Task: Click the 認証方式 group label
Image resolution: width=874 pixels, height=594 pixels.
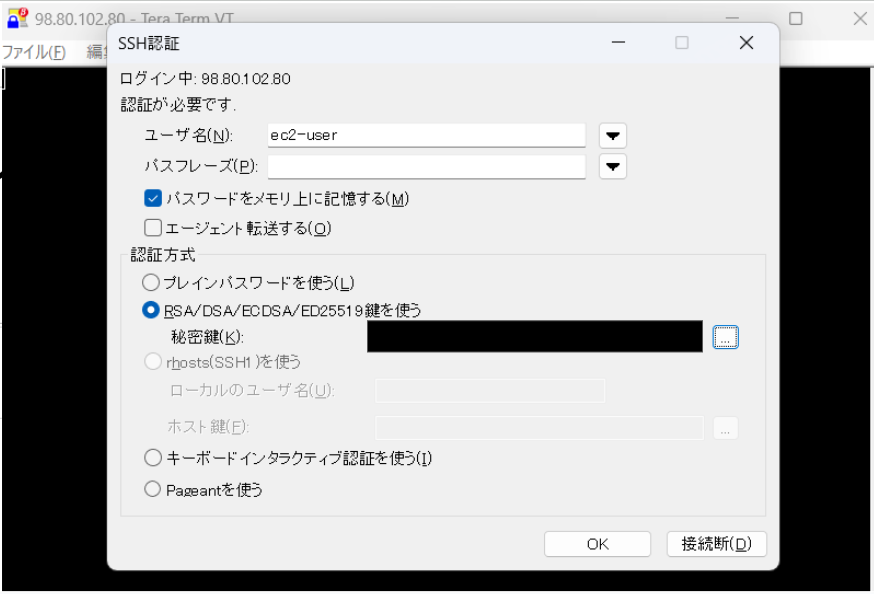Action: tap(163, 255)
